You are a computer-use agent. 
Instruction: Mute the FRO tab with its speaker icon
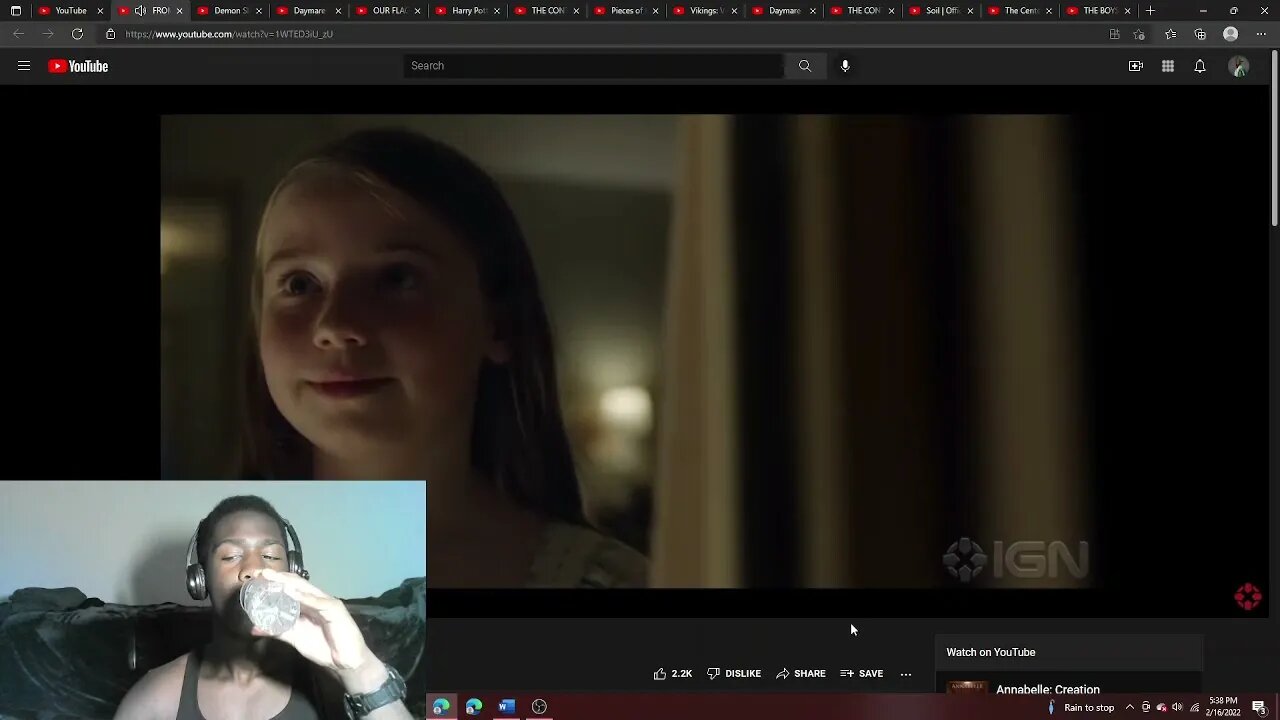[x=140, y=11]
